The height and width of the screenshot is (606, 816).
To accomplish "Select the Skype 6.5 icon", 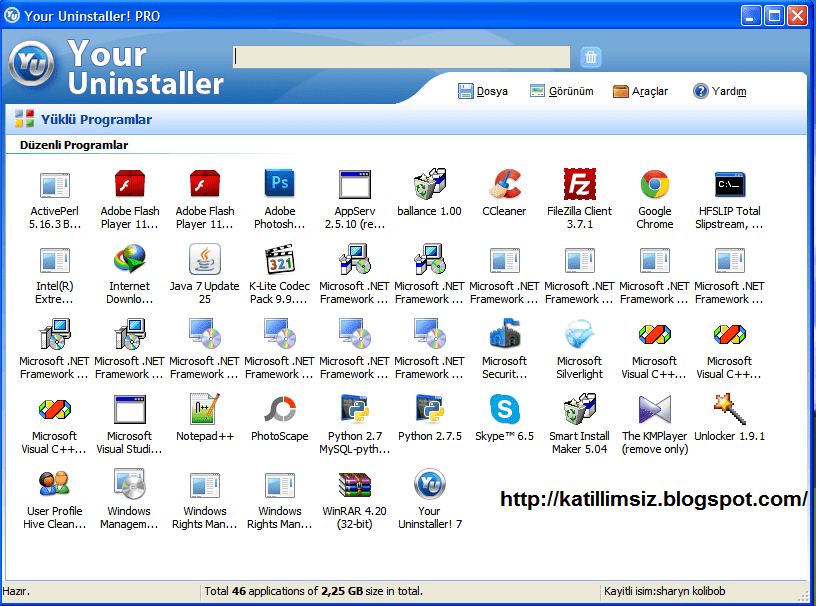I will coord(504,409).
